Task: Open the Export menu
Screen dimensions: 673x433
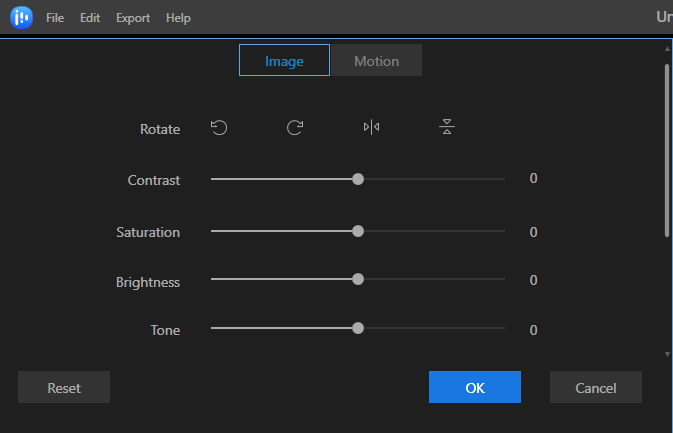Action: [133, 18]
